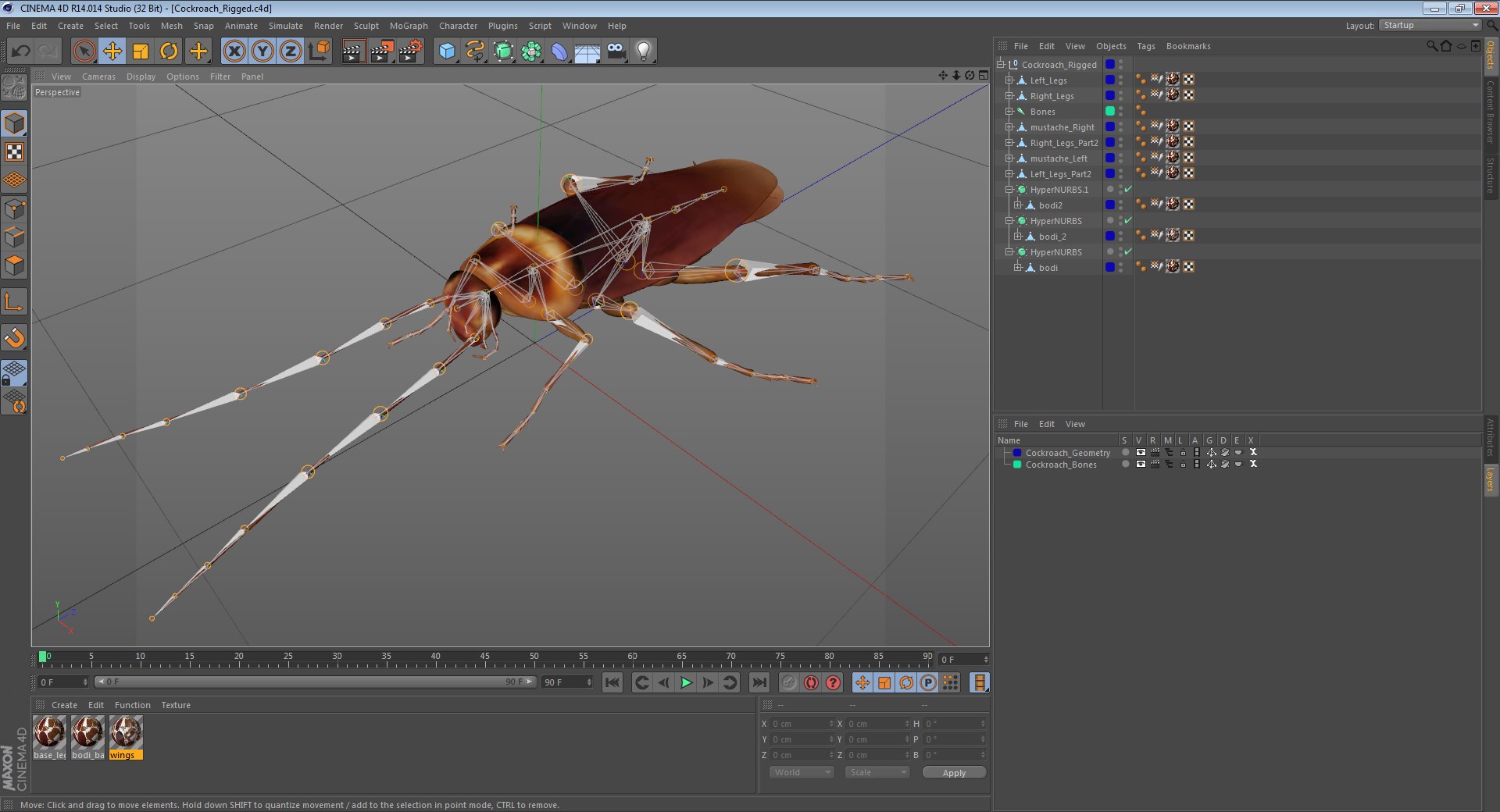Toggle Right_Legs visibility dots
The width and height of the screenshot is (1500, 812).
tap(1120, 95)
